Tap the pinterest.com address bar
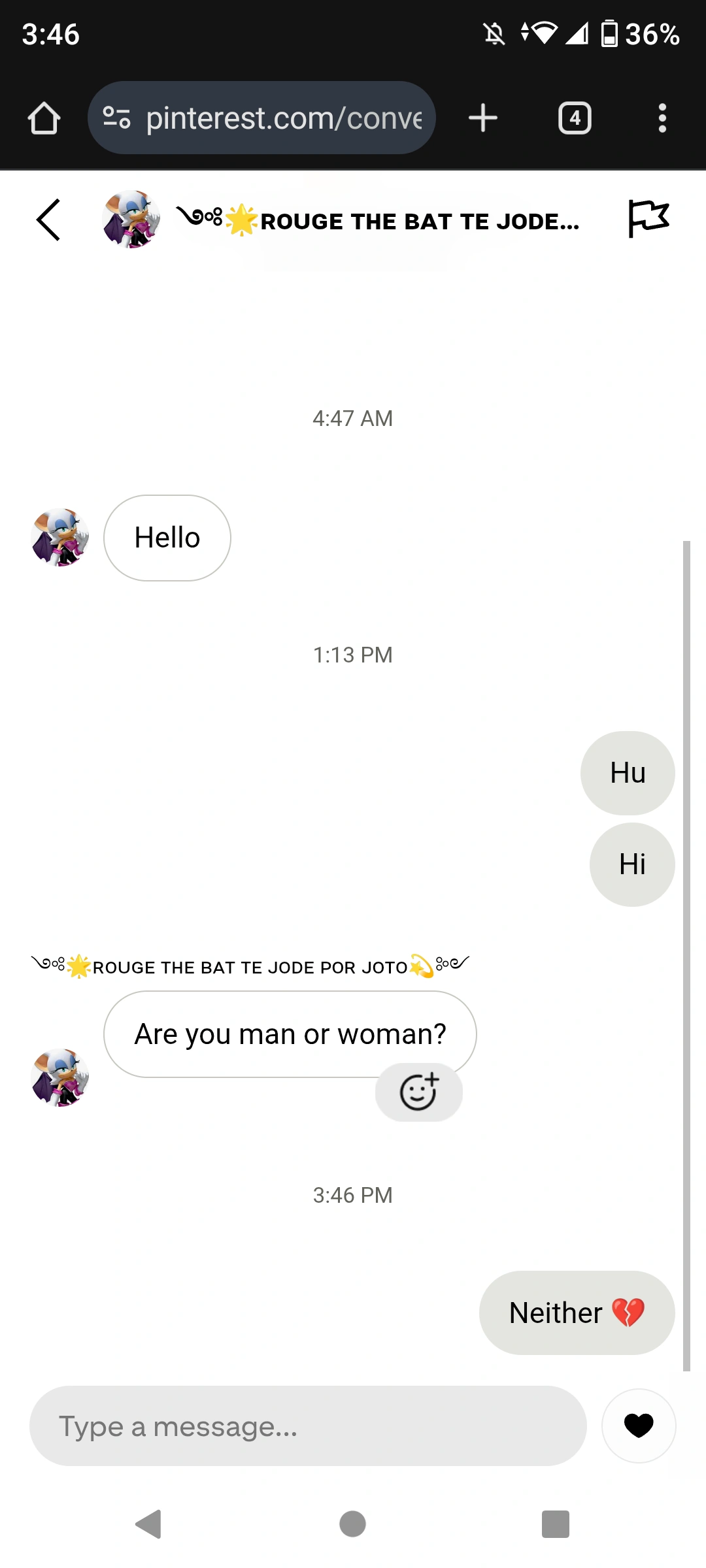The image size is (706, 1568). click(284, 118)
